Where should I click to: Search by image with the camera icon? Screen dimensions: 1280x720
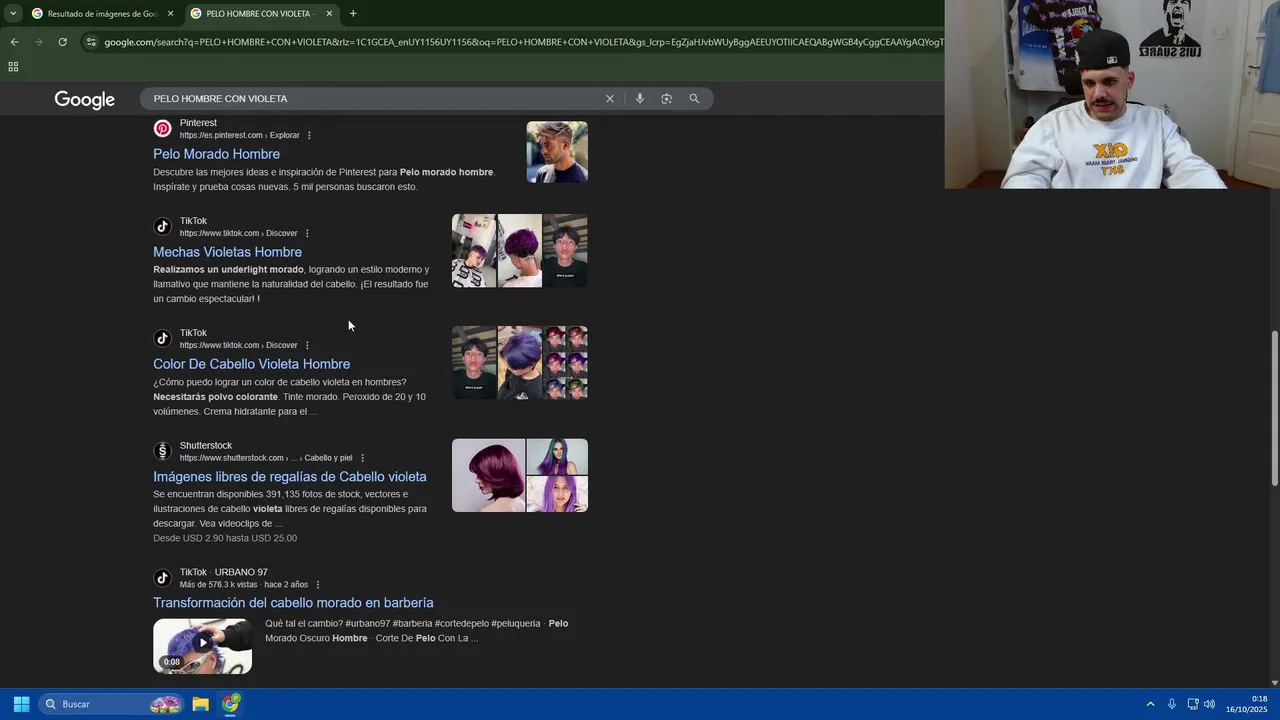[666, 99]
